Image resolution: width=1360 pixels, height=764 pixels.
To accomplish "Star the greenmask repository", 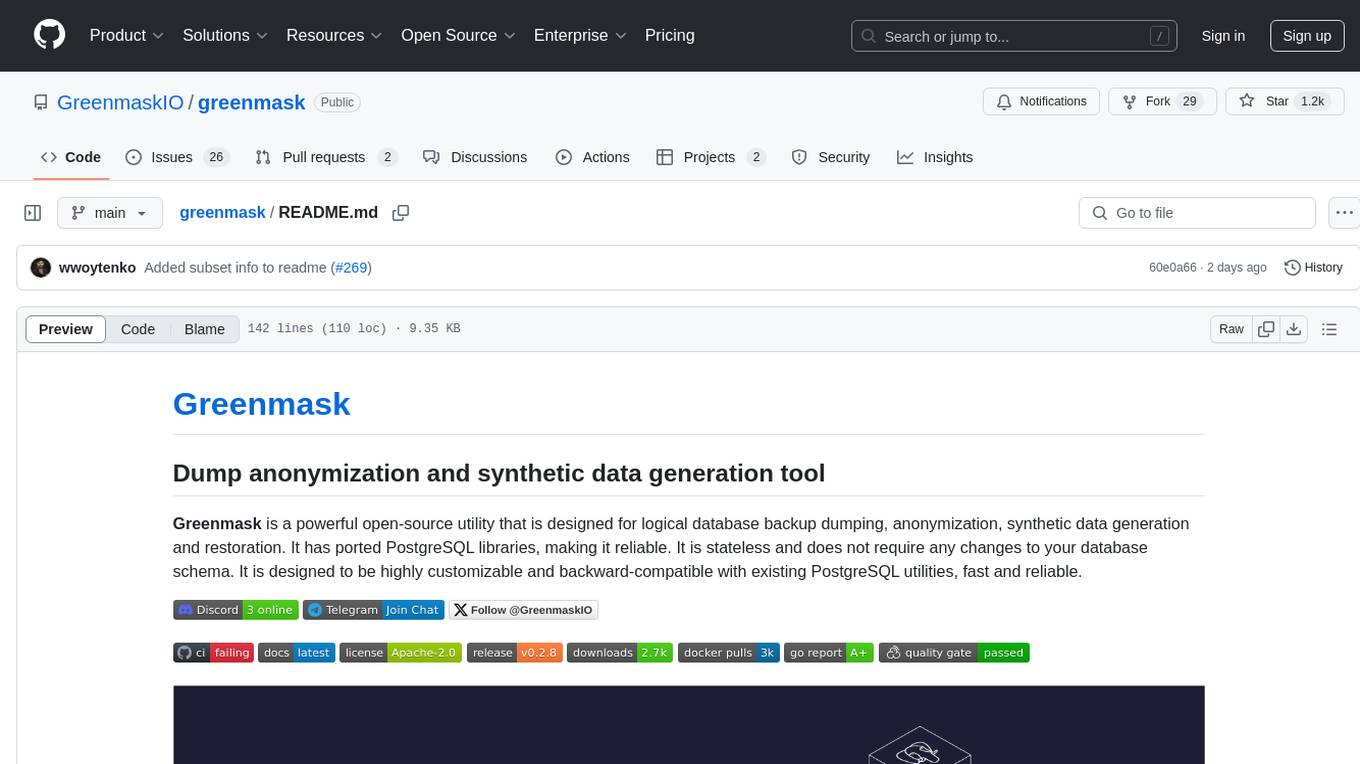I will 1284,102.
